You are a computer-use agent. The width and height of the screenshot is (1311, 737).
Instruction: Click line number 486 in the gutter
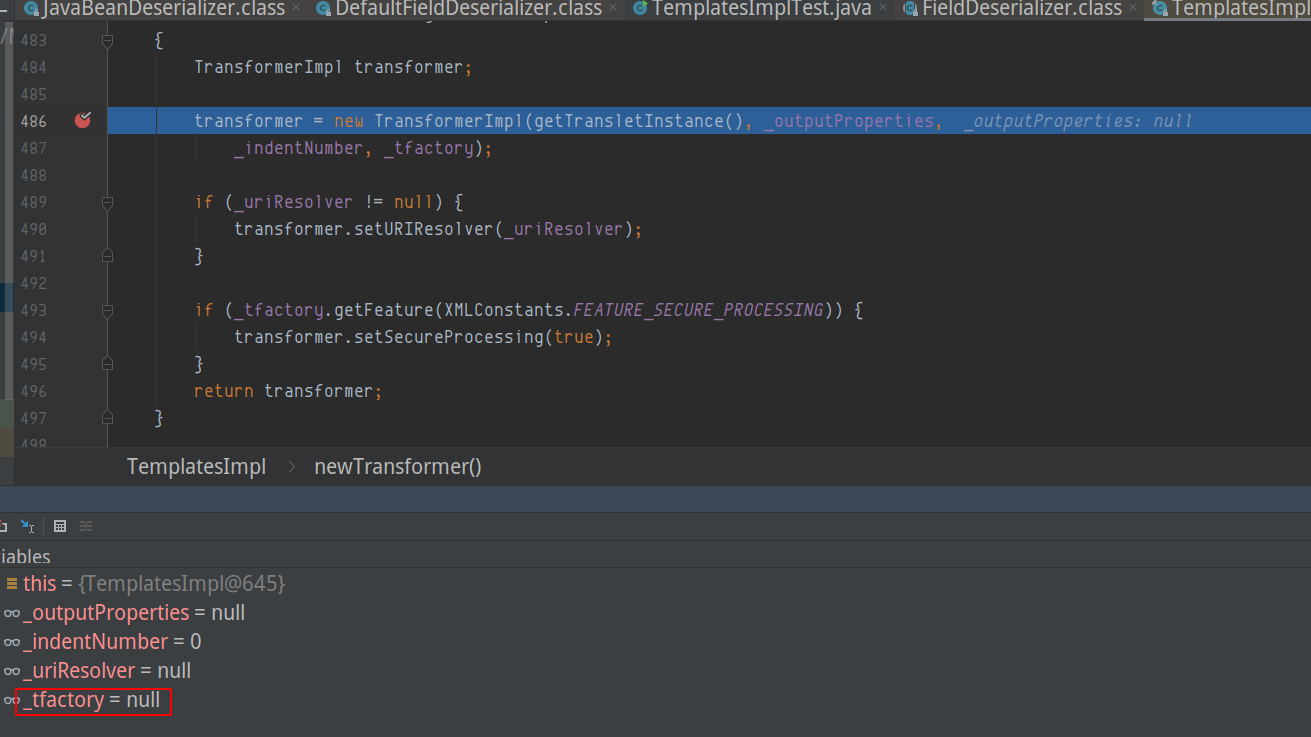pos(33,121)
